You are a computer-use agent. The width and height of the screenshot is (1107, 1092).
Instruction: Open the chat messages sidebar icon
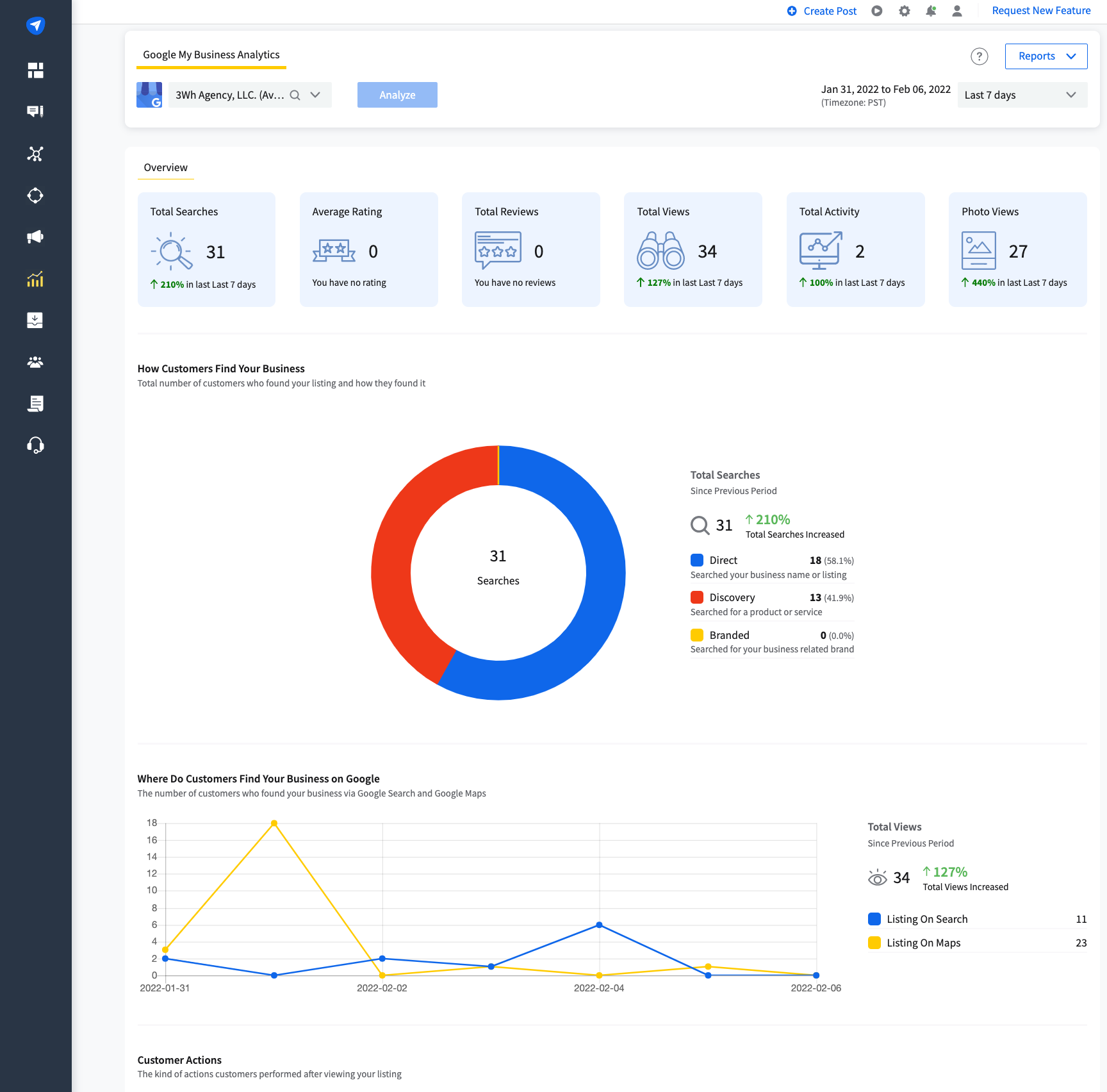35,112
